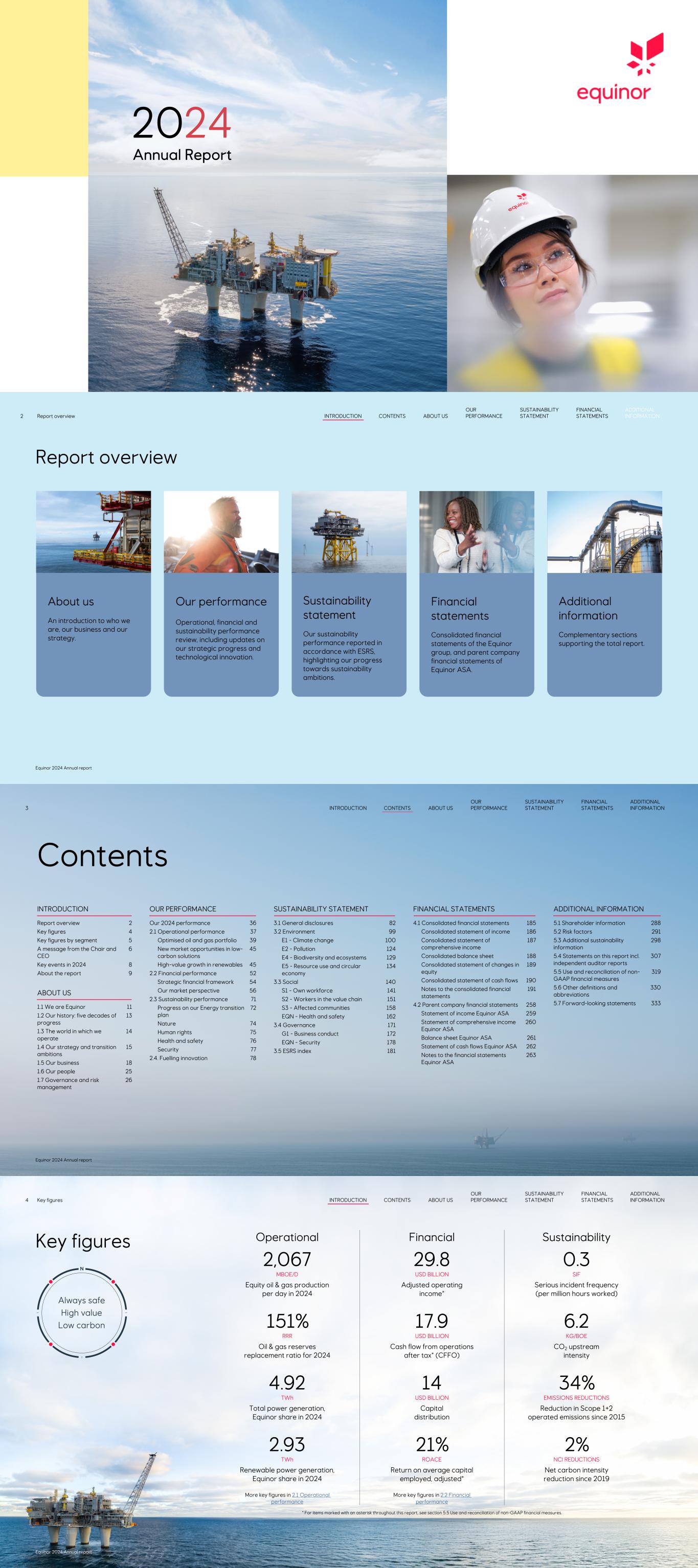The image size is (698, 1568).
Task: Click the Equinor logo on the cover page
Action: [614, 68]
